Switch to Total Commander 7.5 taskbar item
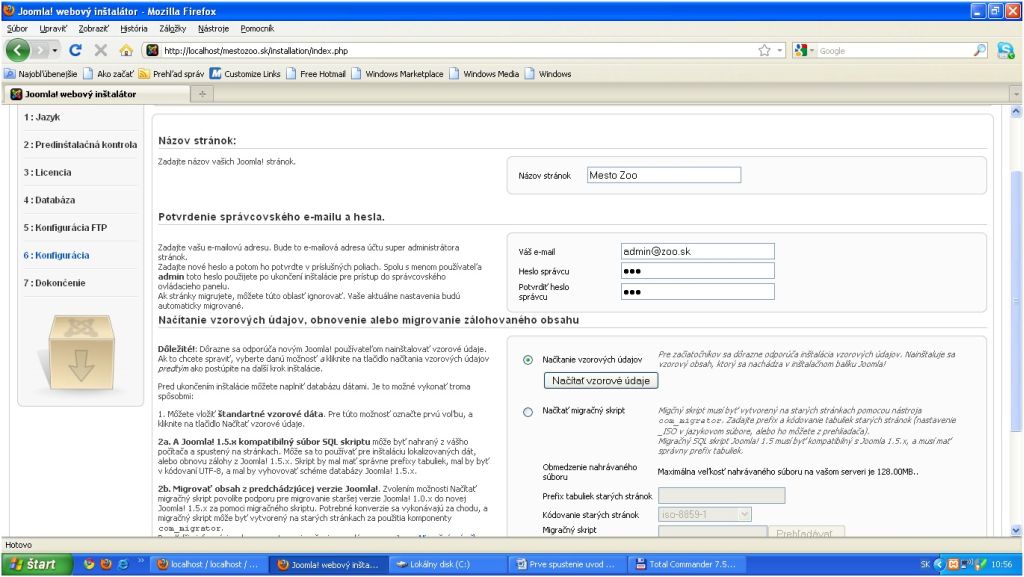1024x577 pixels. (686, 564)
